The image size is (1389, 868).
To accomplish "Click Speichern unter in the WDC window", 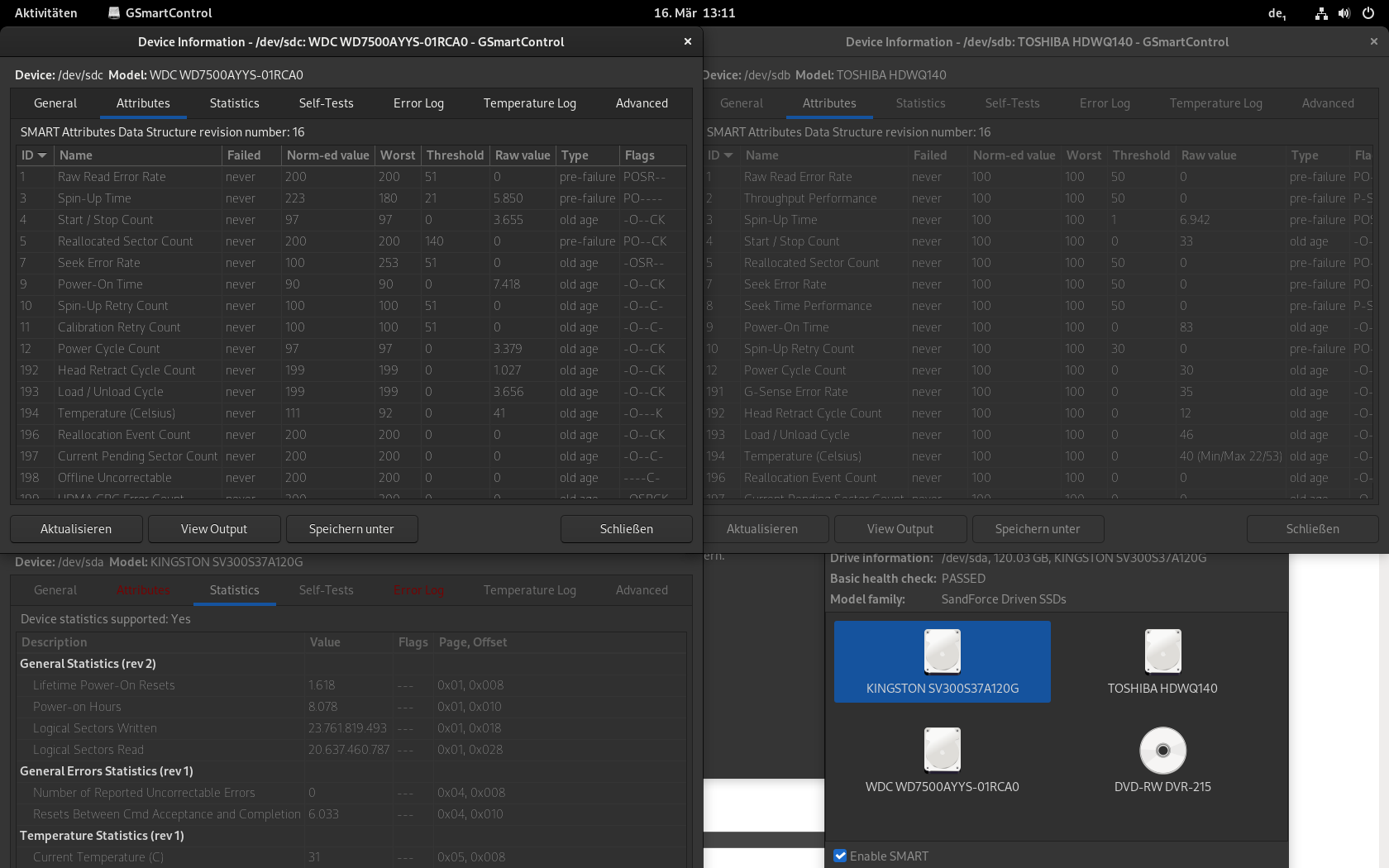I will click(351, 529).
